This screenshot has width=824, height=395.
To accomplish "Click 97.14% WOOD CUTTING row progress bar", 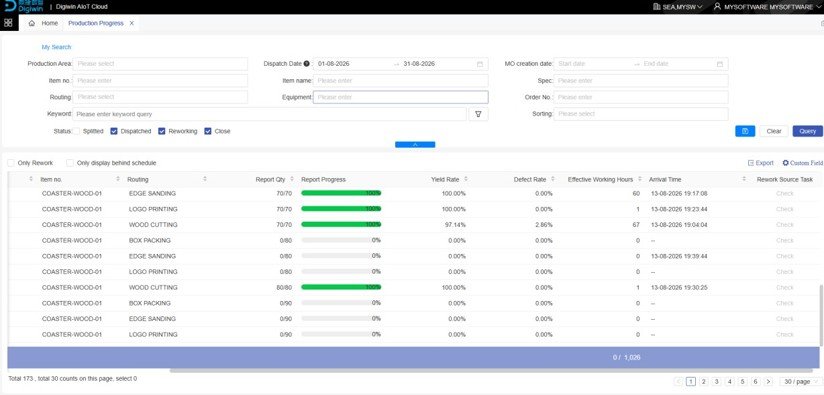I will coord(341,224).
